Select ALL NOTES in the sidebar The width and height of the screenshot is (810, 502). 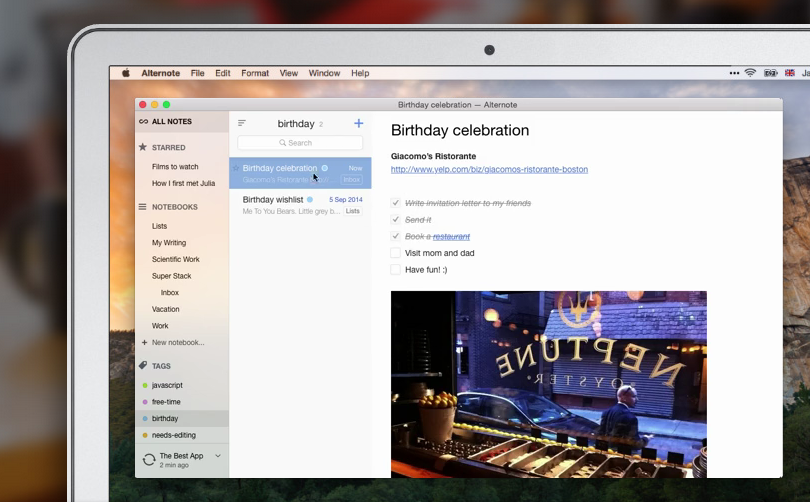point(171,122)
